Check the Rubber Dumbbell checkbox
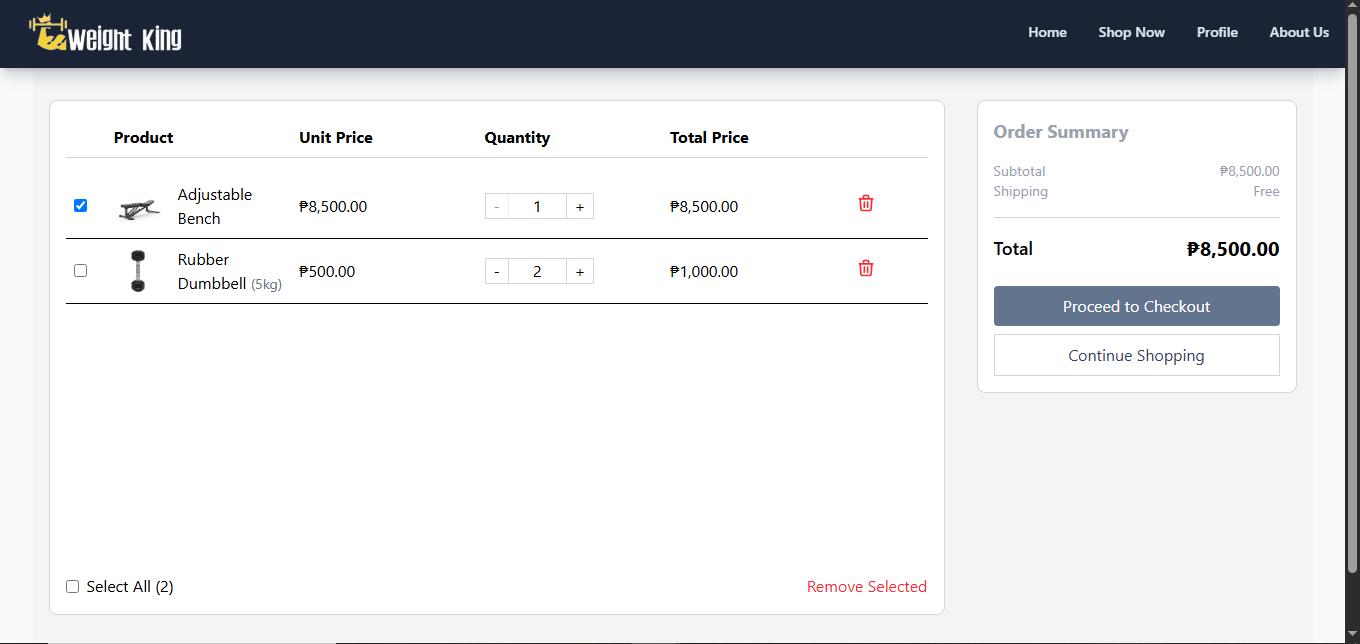This screenshot has width=1360, height=644. [81, 270]
